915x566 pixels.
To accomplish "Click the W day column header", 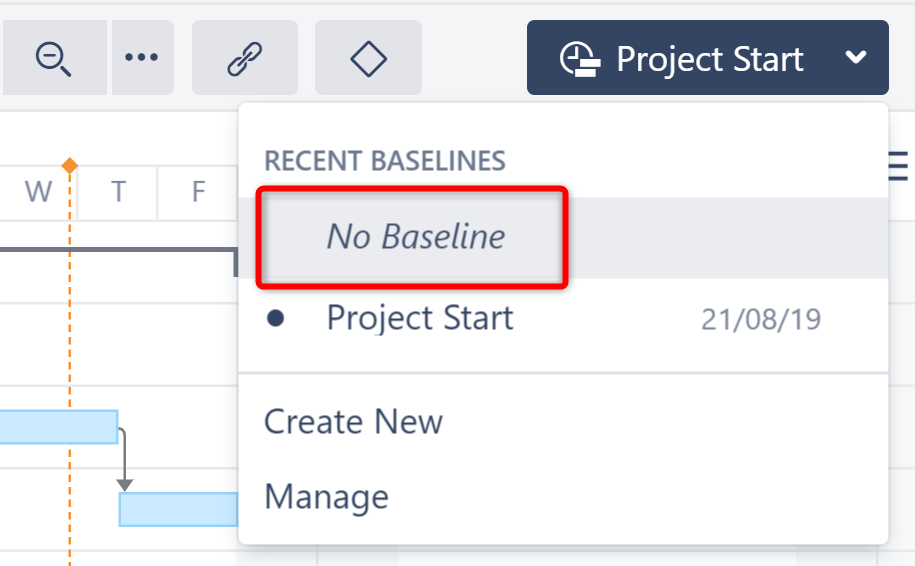I will pyautogui.click(x=38, y=191).
